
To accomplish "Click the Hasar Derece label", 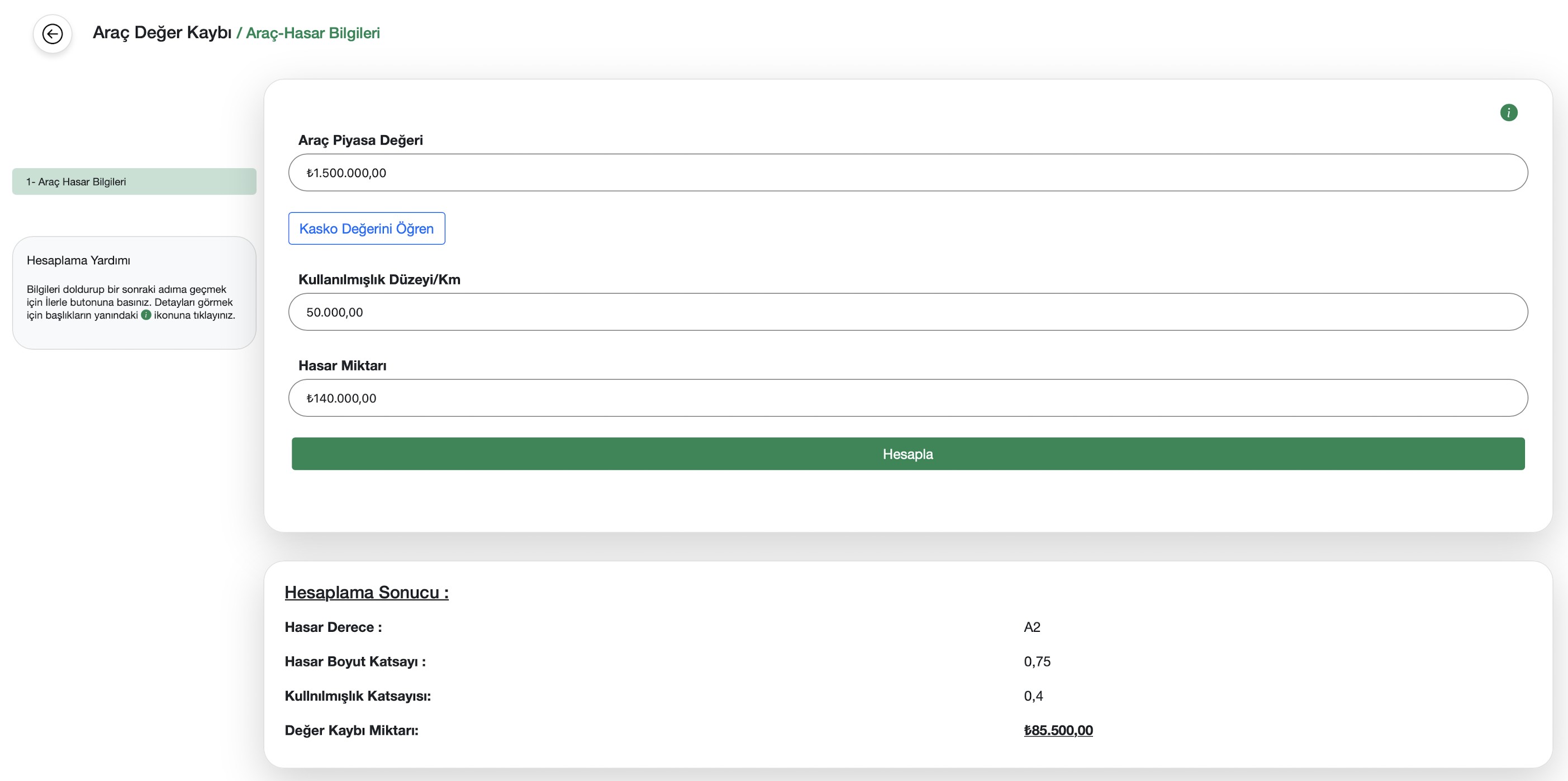I will click(333, 627).
